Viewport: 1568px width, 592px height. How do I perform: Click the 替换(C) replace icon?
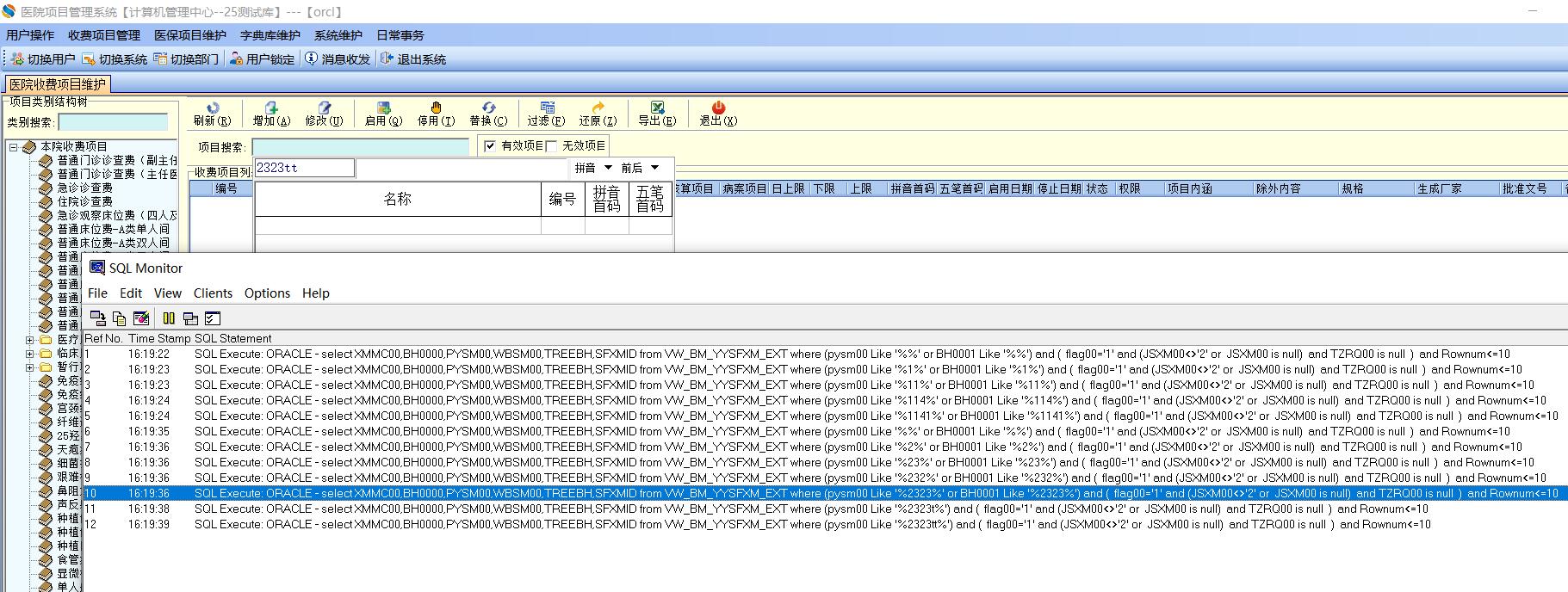click(488, 108)
